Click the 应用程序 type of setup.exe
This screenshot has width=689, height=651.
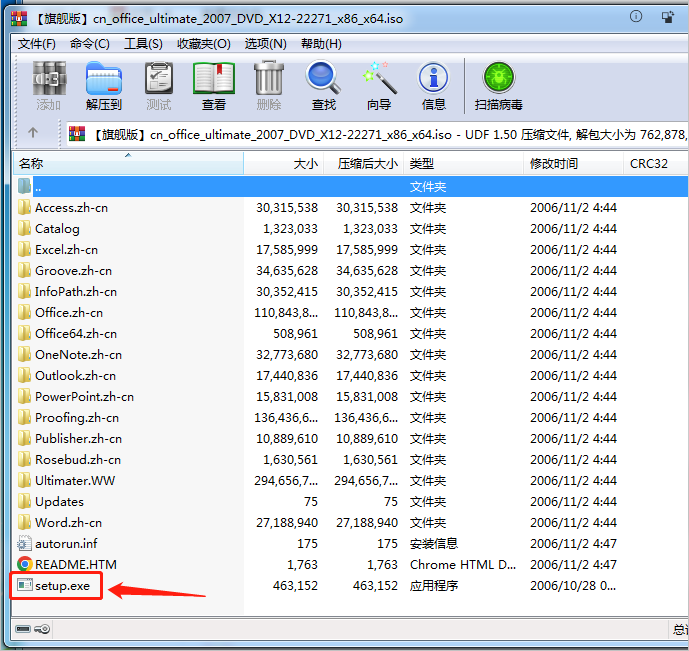coord(434,586)
